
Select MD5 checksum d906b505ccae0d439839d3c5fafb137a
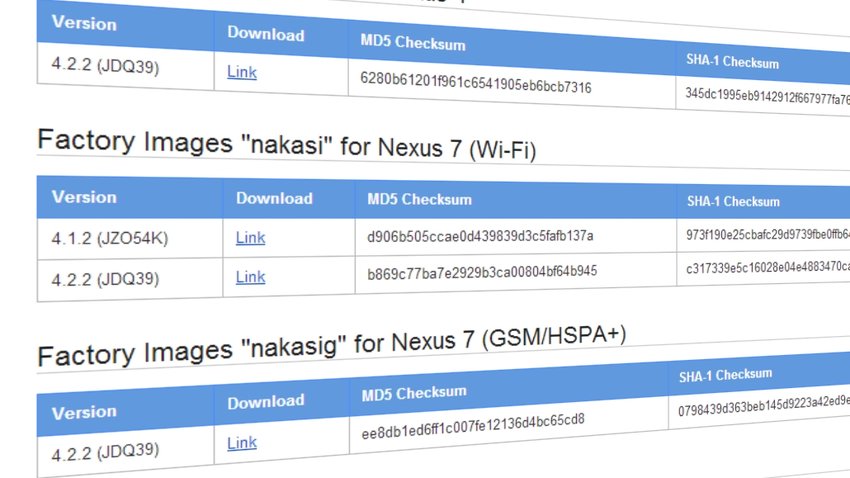pyautogui.click(x=480, y=236)
